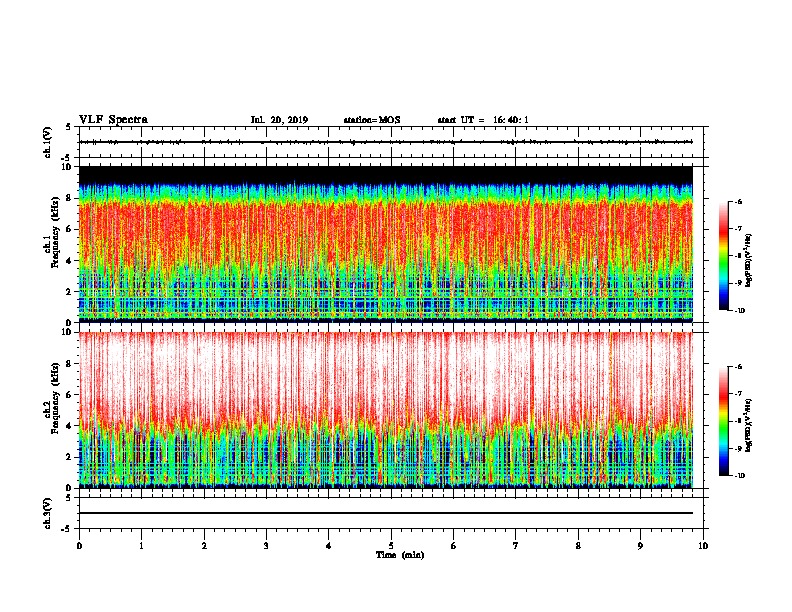The image size is (792, 612).
Task: Click time axis tick label "10" at right end
Action: click(703, 545)
